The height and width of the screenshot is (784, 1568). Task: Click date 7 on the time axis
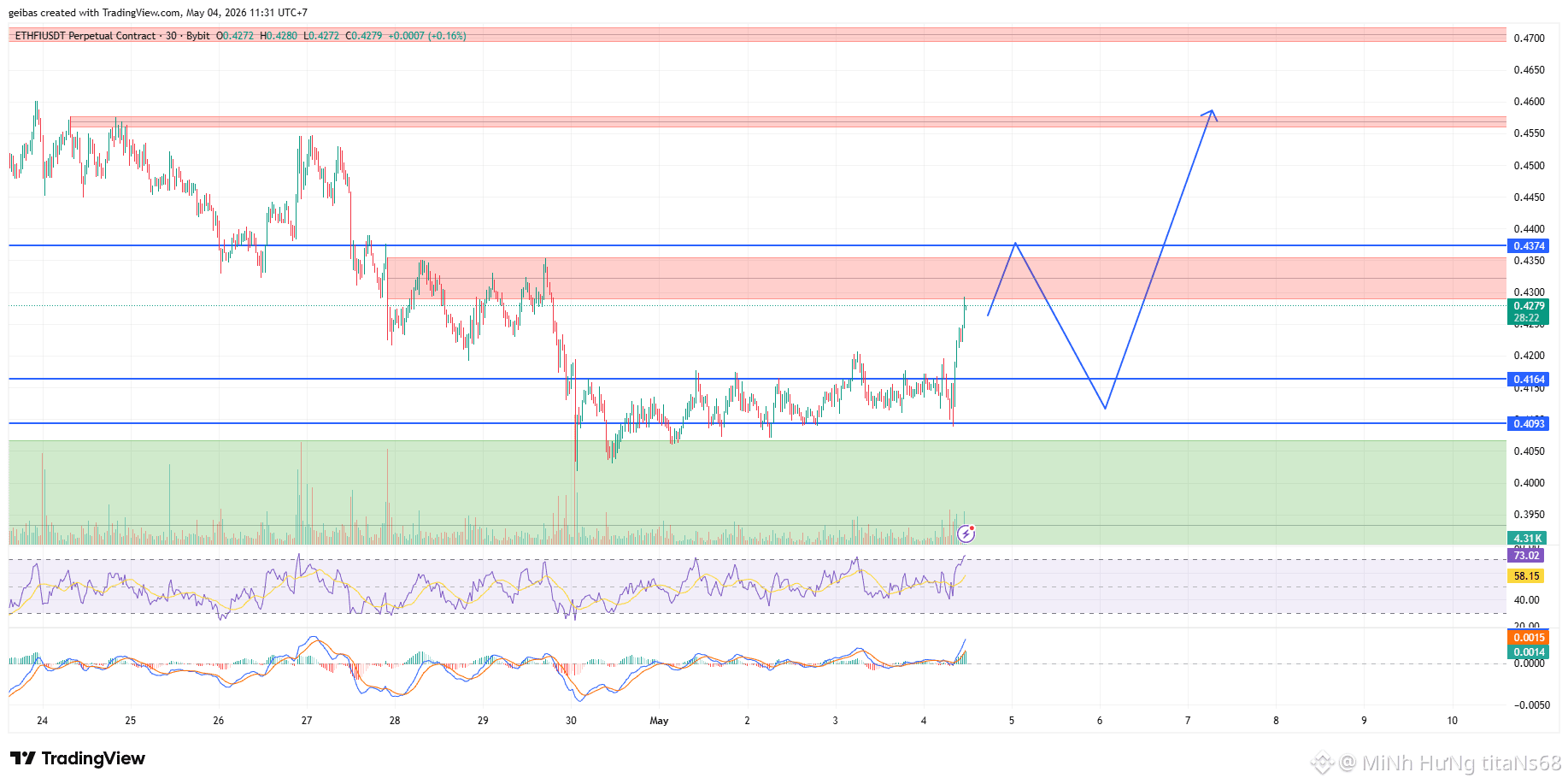(1188, 721)
